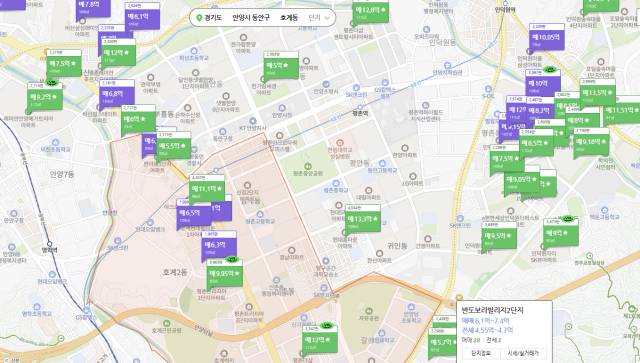640x363 pixels.
Task: Open the purple 매 6.3억 marker
Action: [x=219, y=246]
